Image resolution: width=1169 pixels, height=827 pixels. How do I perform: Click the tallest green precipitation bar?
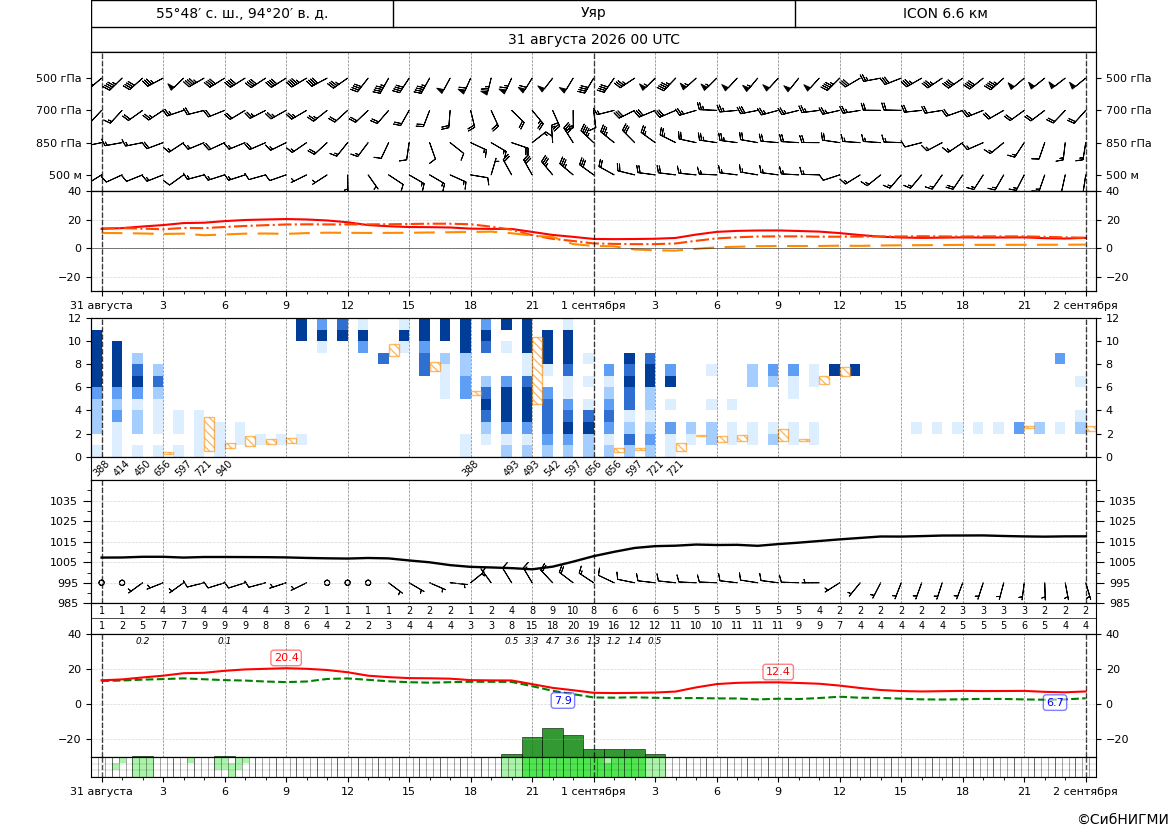tap(552, 743)
